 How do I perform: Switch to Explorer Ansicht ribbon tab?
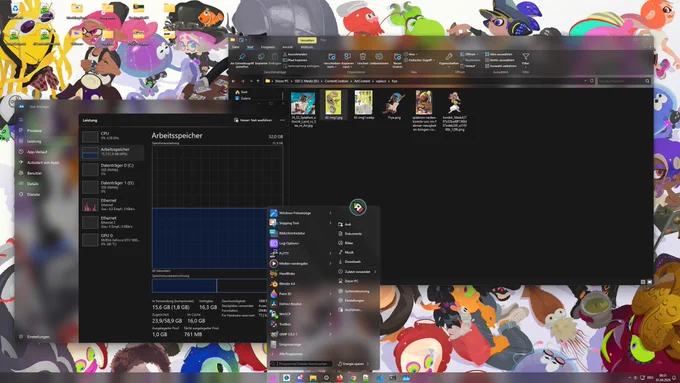(x=288, y=47)
